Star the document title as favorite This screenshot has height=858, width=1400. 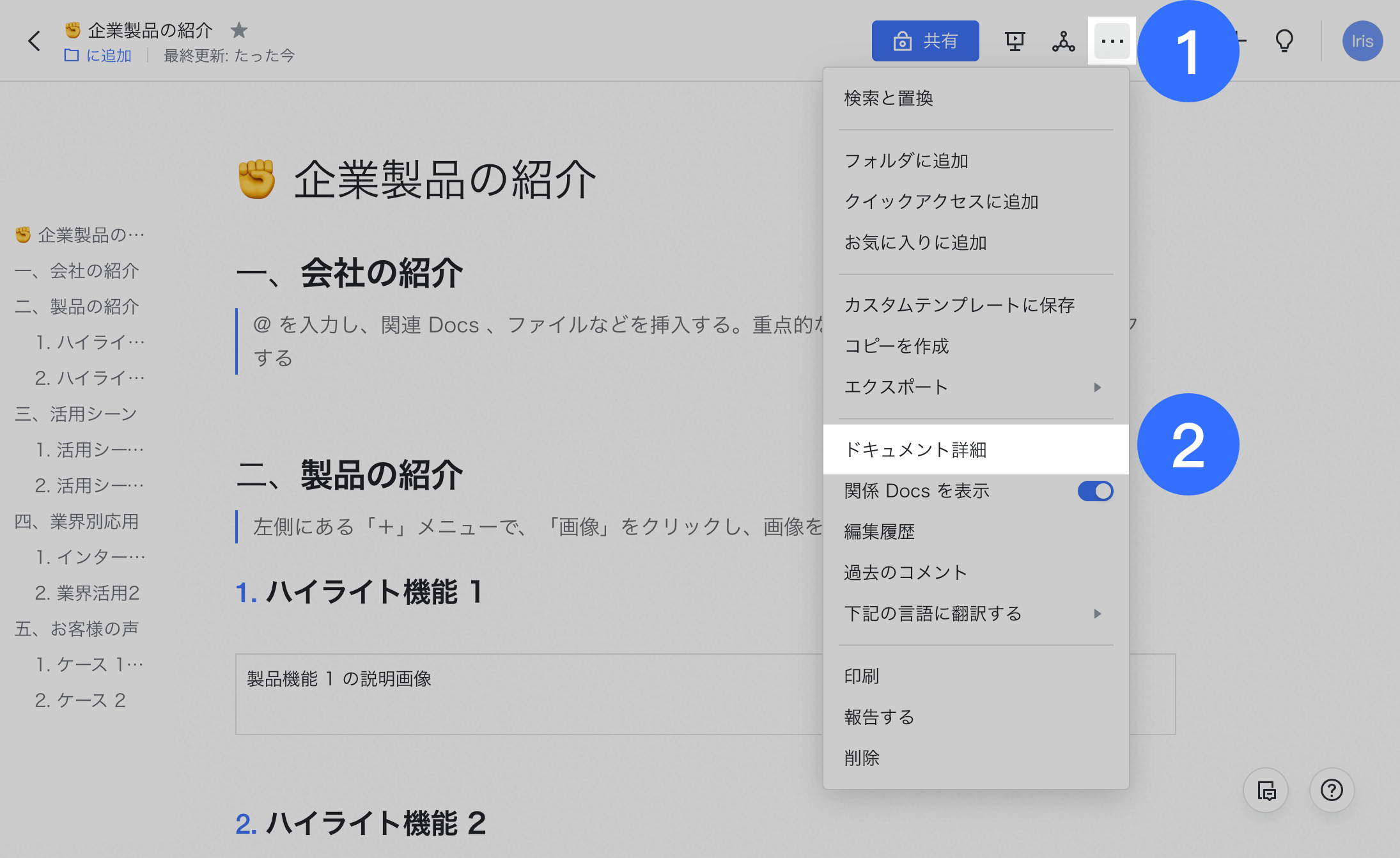238,30
